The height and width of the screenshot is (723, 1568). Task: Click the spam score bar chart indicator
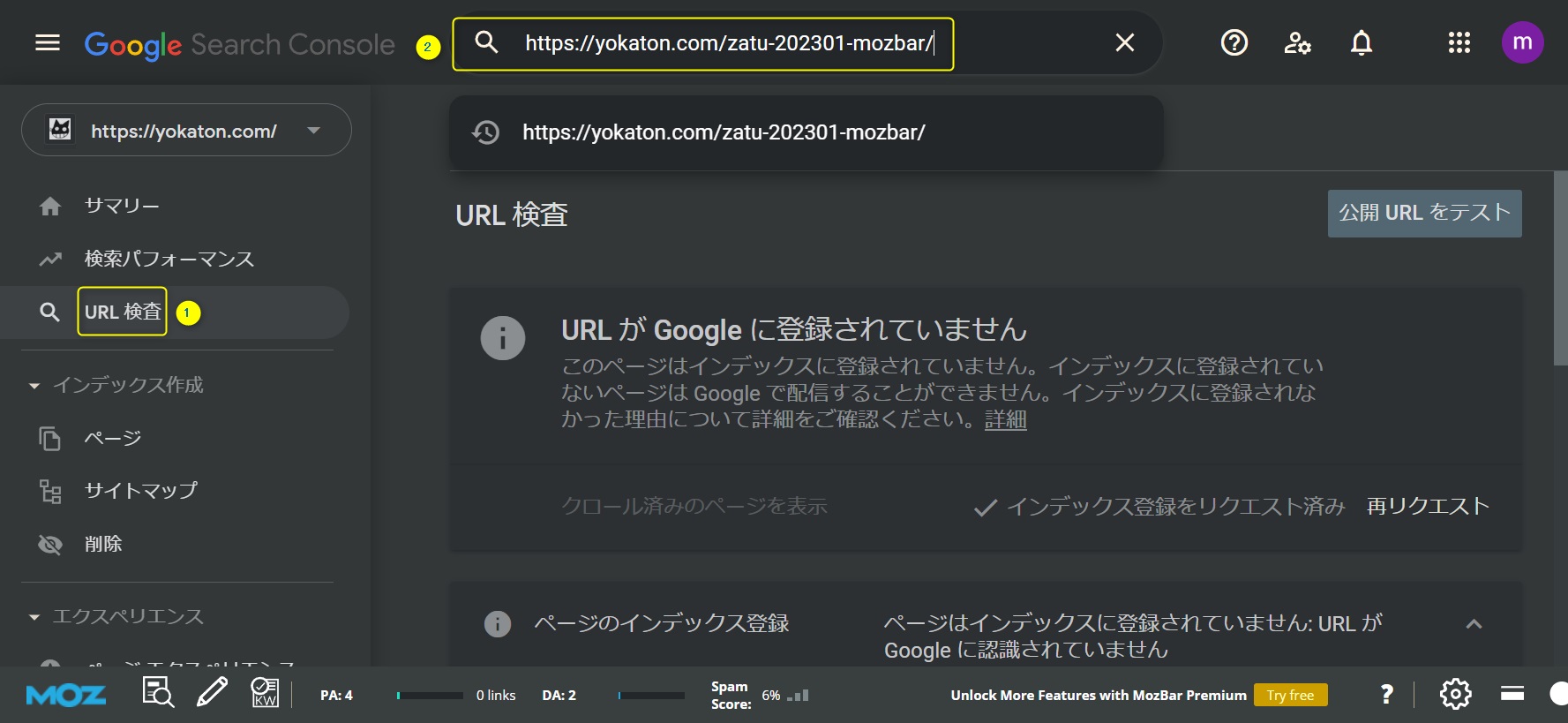coord(799,696)
